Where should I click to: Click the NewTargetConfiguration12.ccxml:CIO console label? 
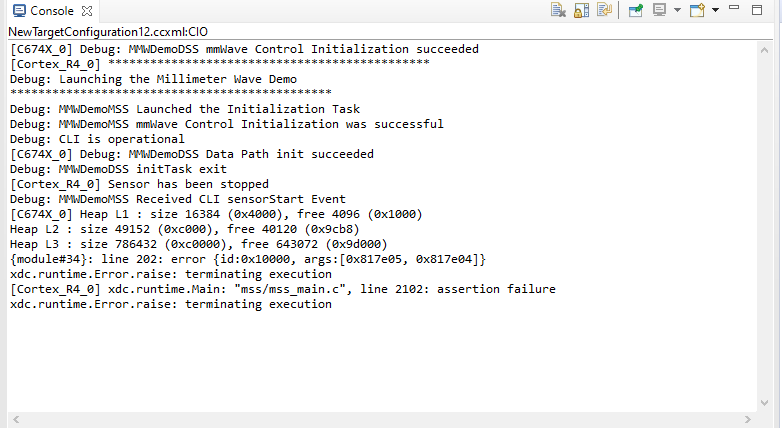coord(108,32)
